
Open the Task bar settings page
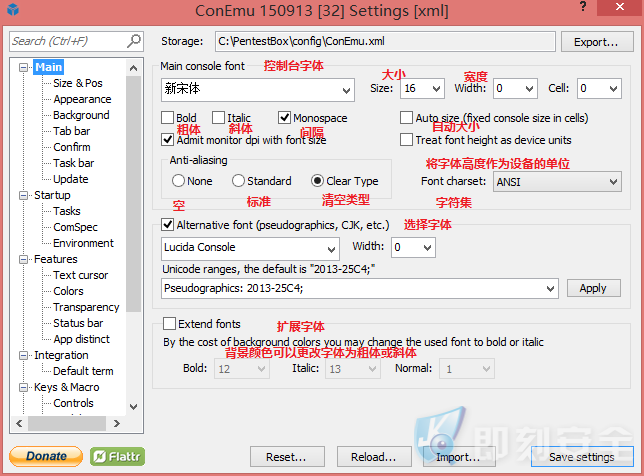tap(74, 163)
